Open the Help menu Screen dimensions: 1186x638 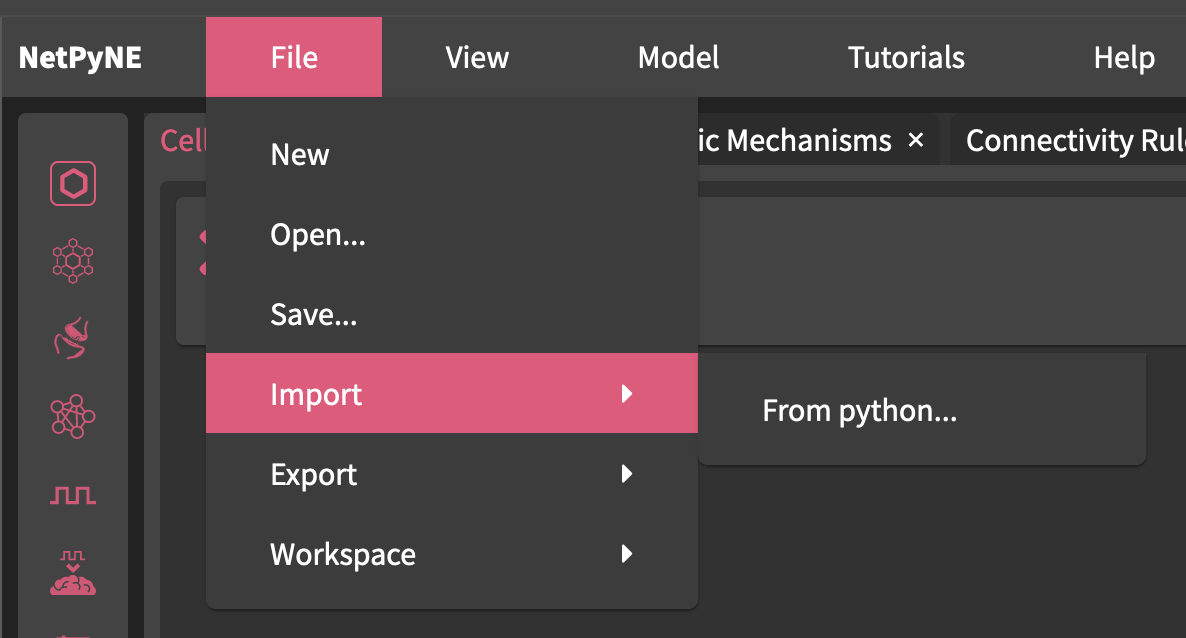(x=1124, y=58)
